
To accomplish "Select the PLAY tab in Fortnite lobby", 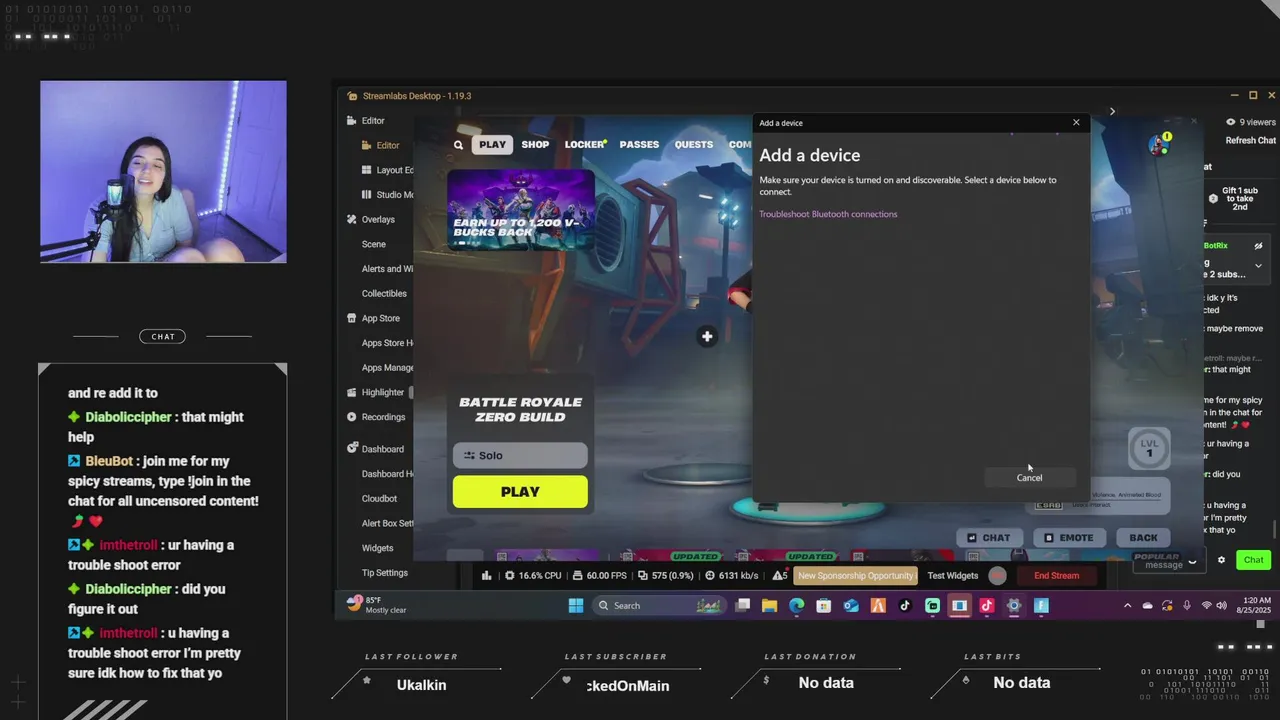I will pyautogui.click(x=492, y=145).
